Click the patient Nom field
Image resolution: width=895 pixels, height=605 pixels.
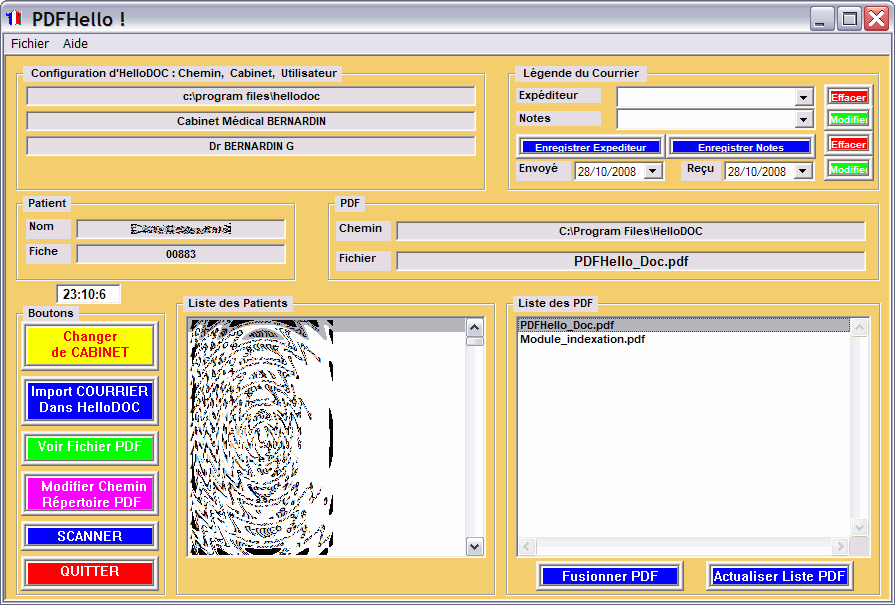point(181,229)
